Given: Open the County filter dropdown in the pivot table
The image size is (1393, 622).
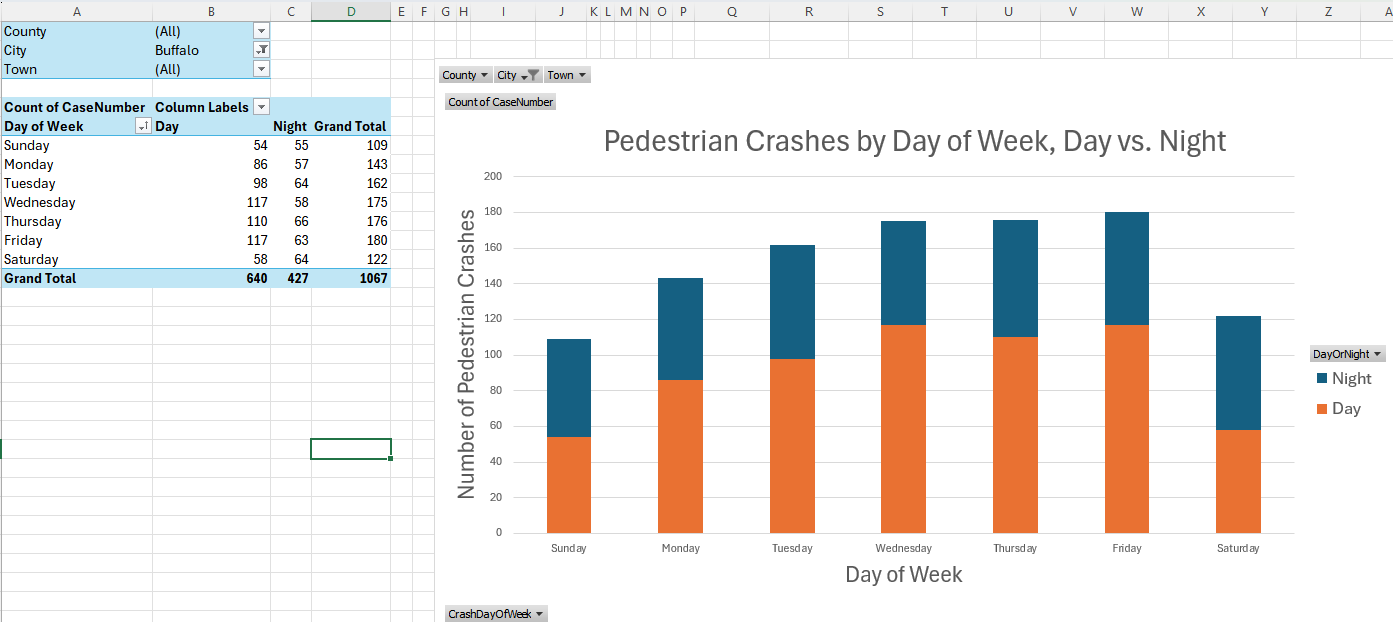Looking at the screenshot, I should pyautogui.click(x=261, y=31).
